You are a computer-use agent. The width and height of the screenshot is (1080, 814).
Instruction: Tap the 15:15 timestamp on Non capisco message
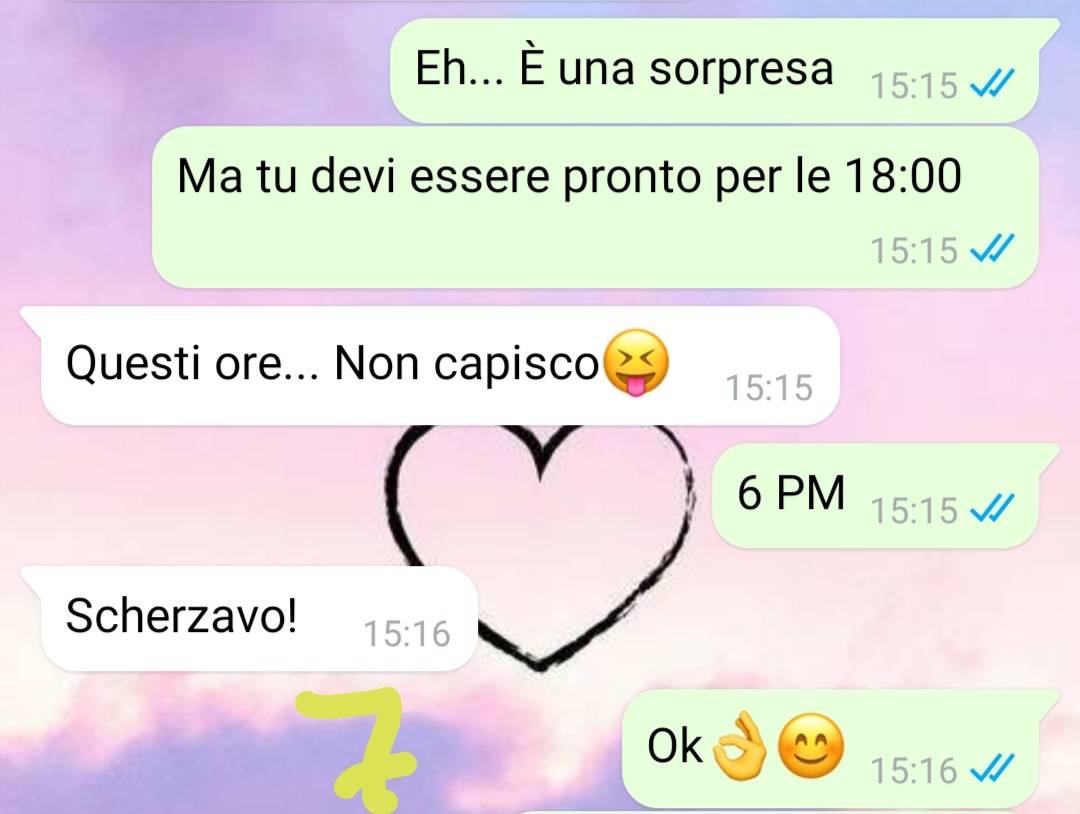pos(769,387)
